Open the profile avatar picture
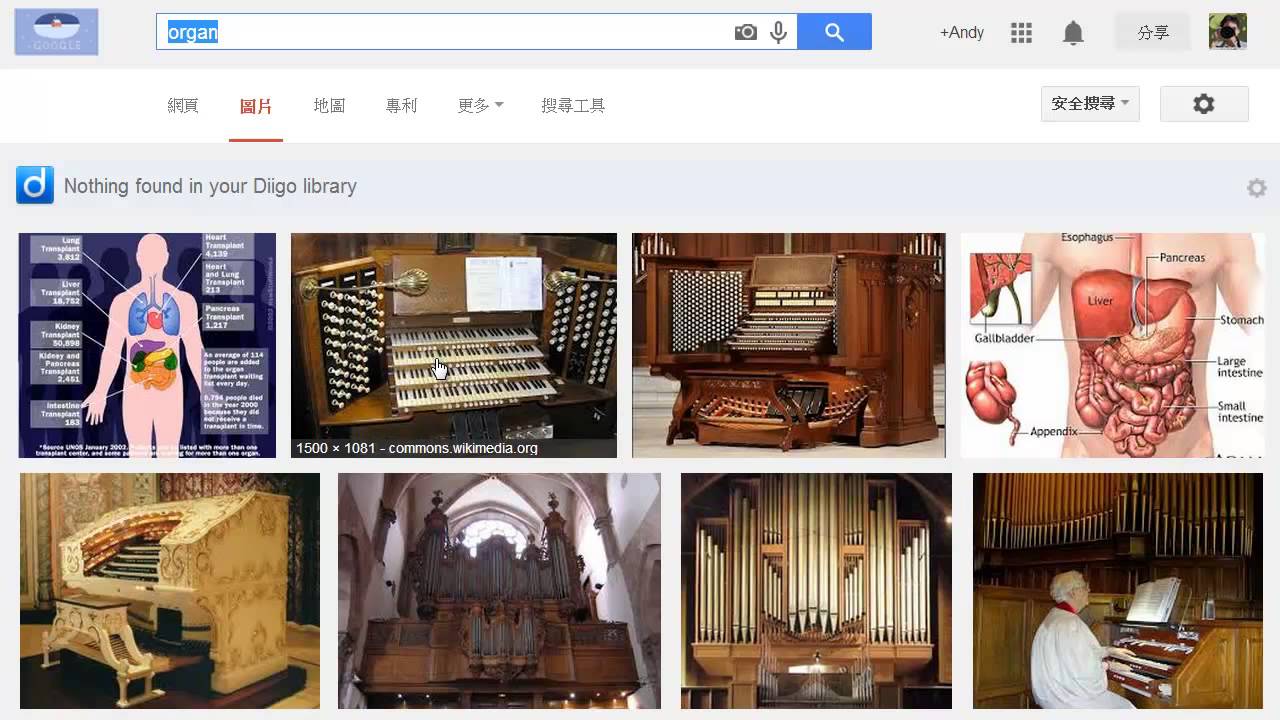Viewport: 1280px width, 720px height. click(x=1228, y=32)
